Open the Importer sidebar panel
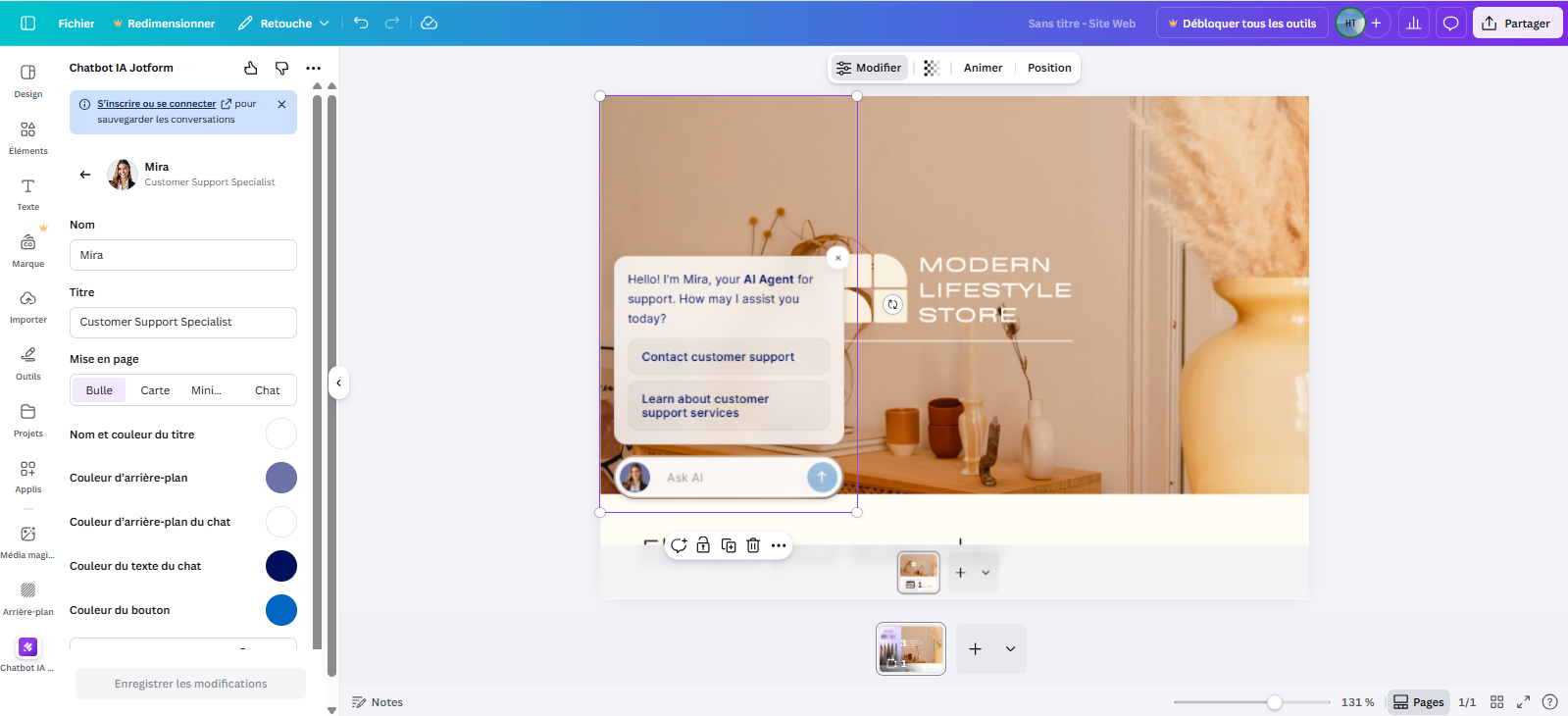 [28, 307]
